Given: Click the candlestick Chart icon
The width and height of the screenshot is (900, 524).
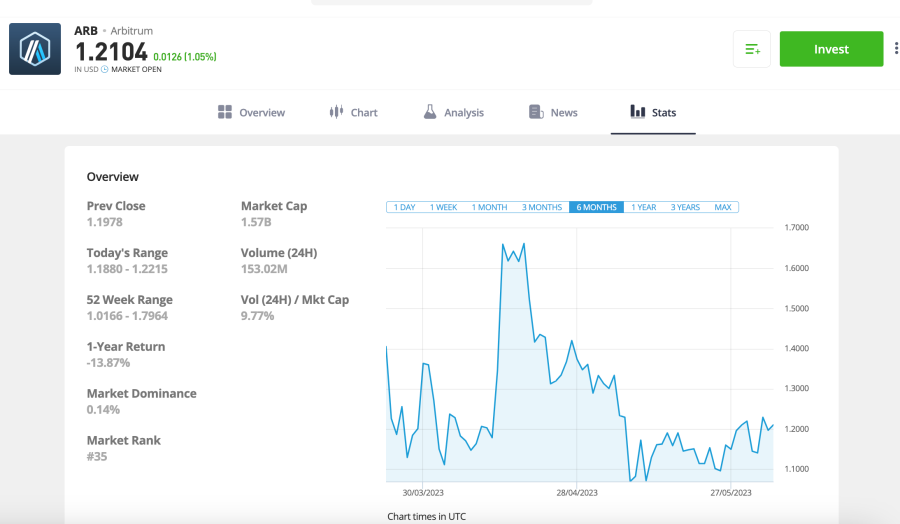Looking at the screenshot, I should click(336, 112).
